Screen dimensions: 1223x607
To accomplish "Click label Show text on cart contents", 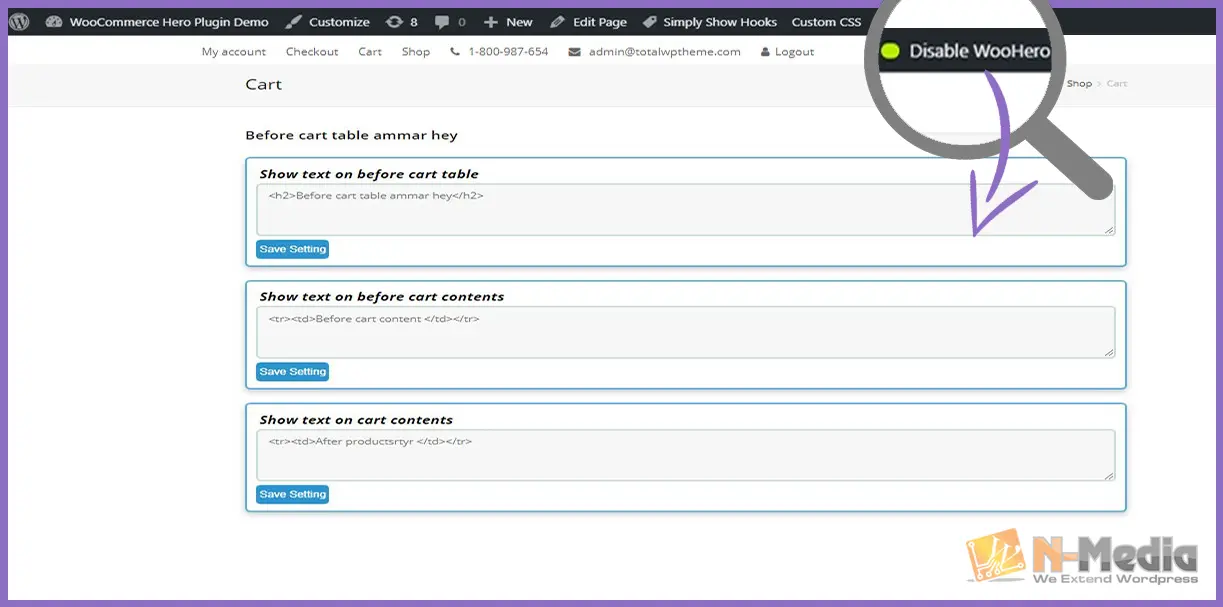I will (356, 420).
